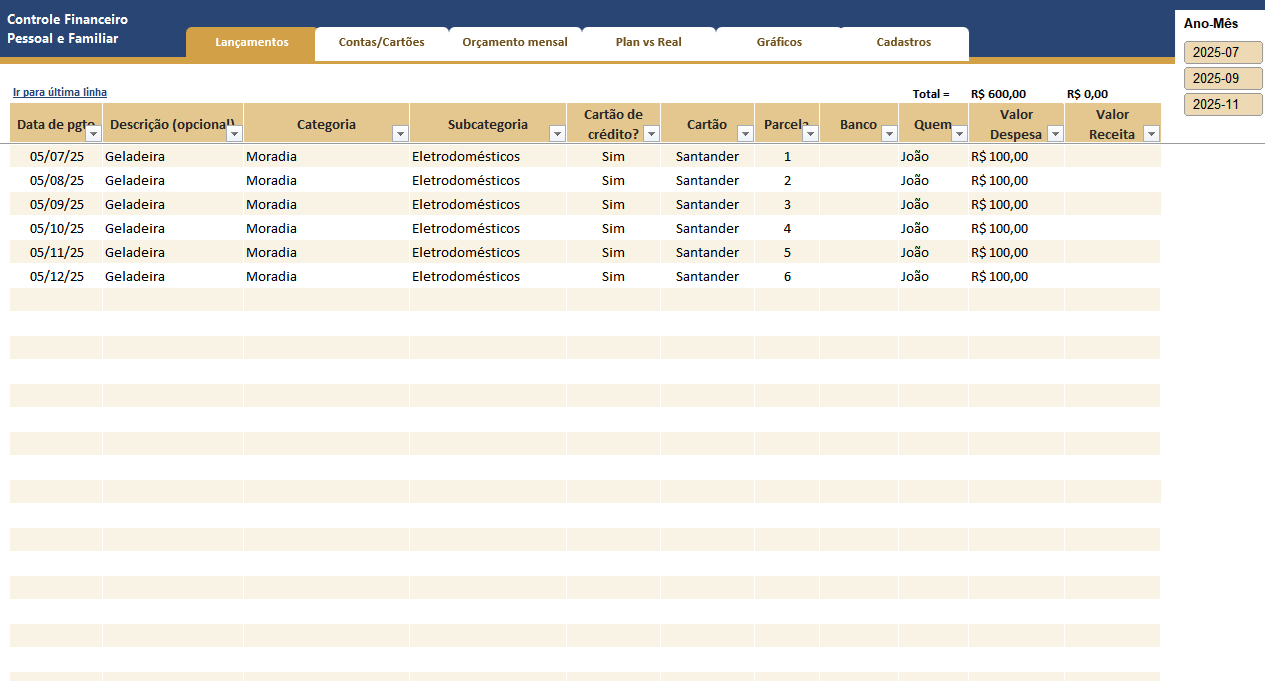1265x681 pixels.
Task: Click the Cartão de crédito filter arrow
Action: 651,134
